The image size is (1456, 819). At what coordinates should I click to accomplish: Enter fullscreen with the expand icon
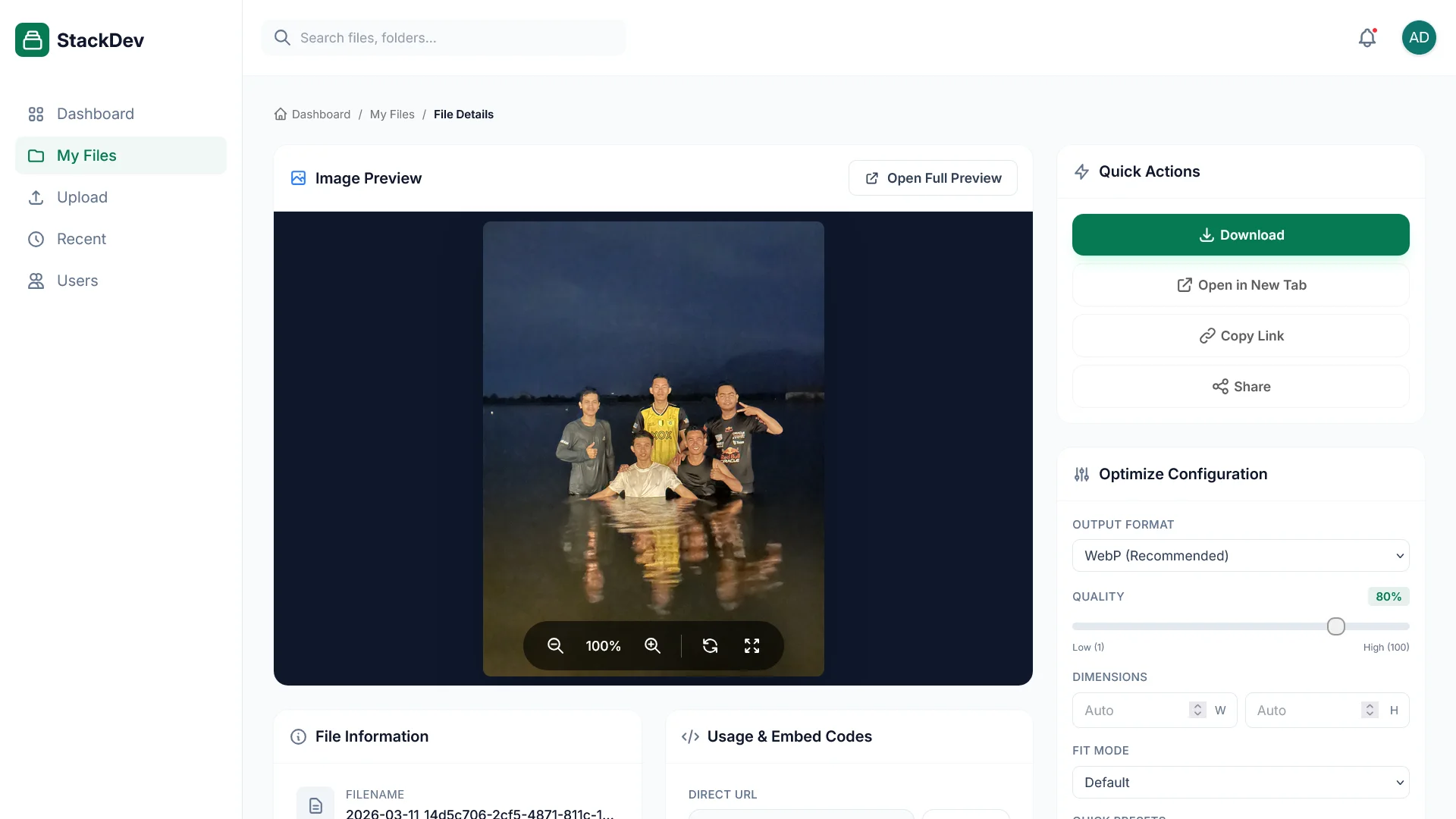(x=752, y=645)
